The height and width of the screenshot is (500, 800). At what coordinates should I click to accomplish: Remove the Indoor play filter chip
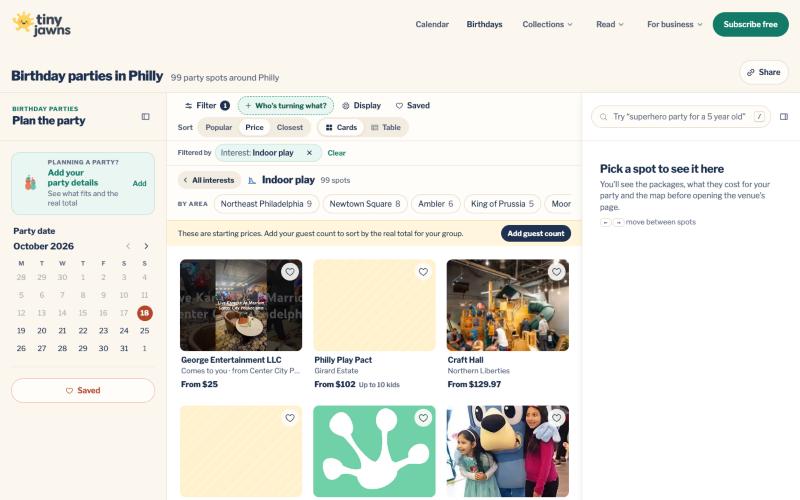coord(309,153)
